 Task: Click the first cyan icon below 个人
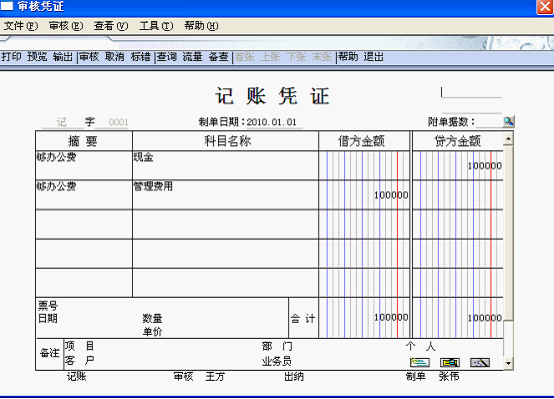click(x=419, y=362)
